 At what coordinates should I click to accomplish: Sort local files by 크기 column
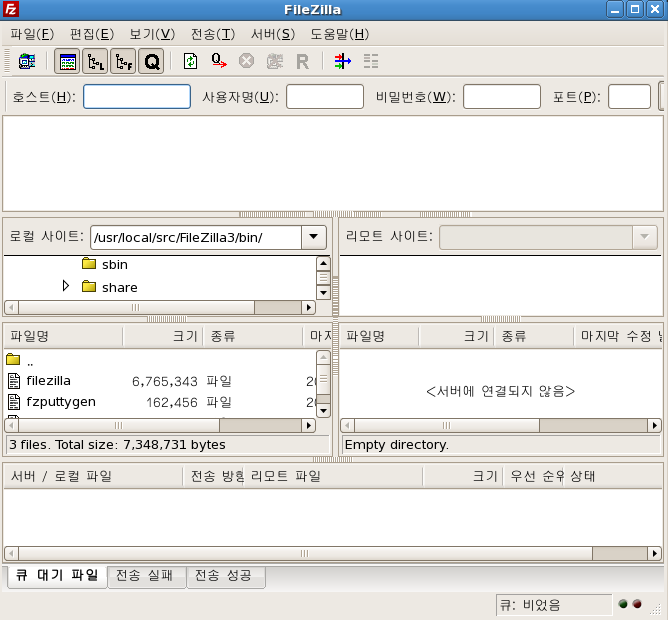(x=163, y=336)
